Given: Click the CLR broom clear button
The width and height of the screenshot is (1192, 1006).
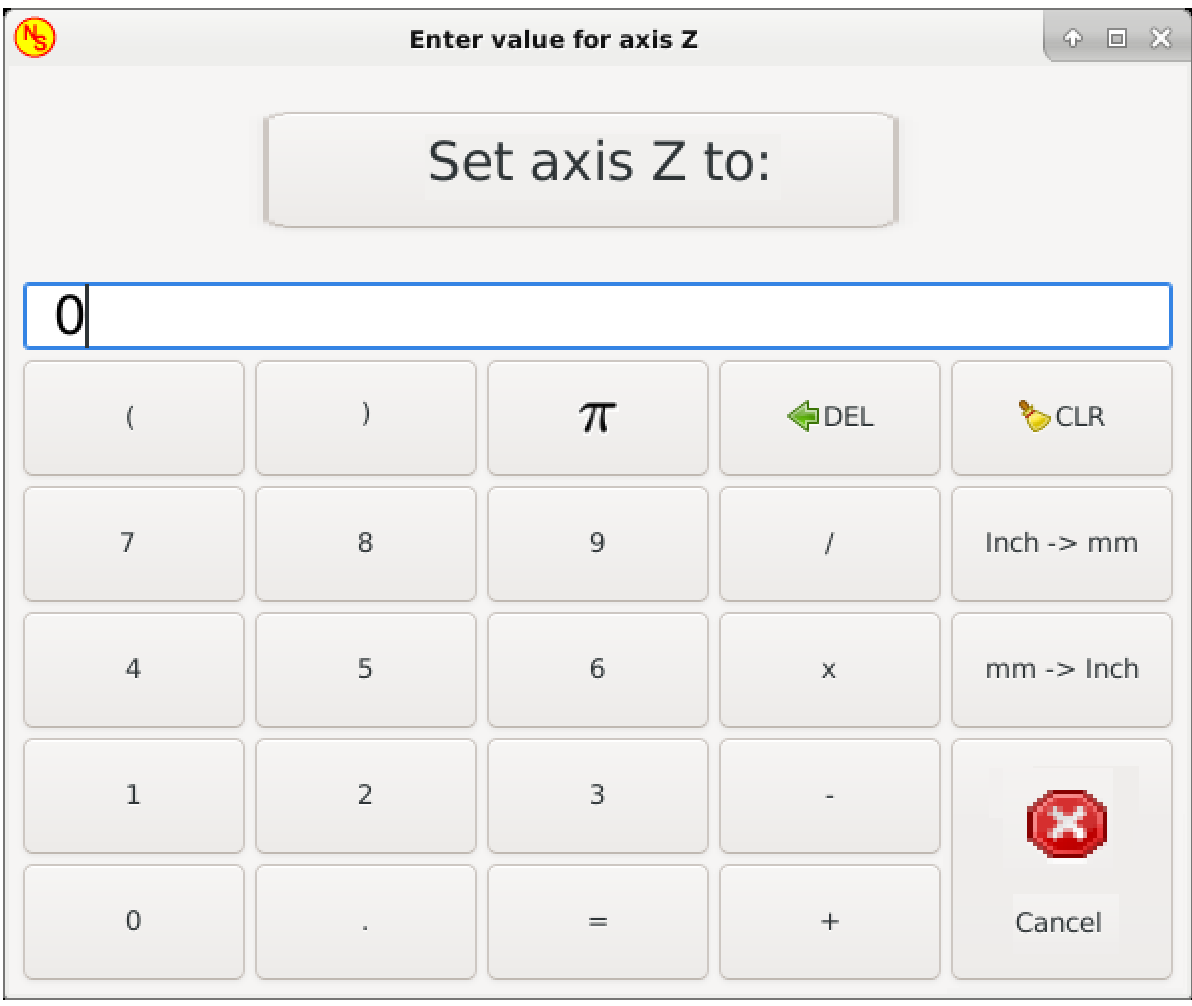Looking at the screenshot, I should pyautogui.click(x=1061, y=417).
